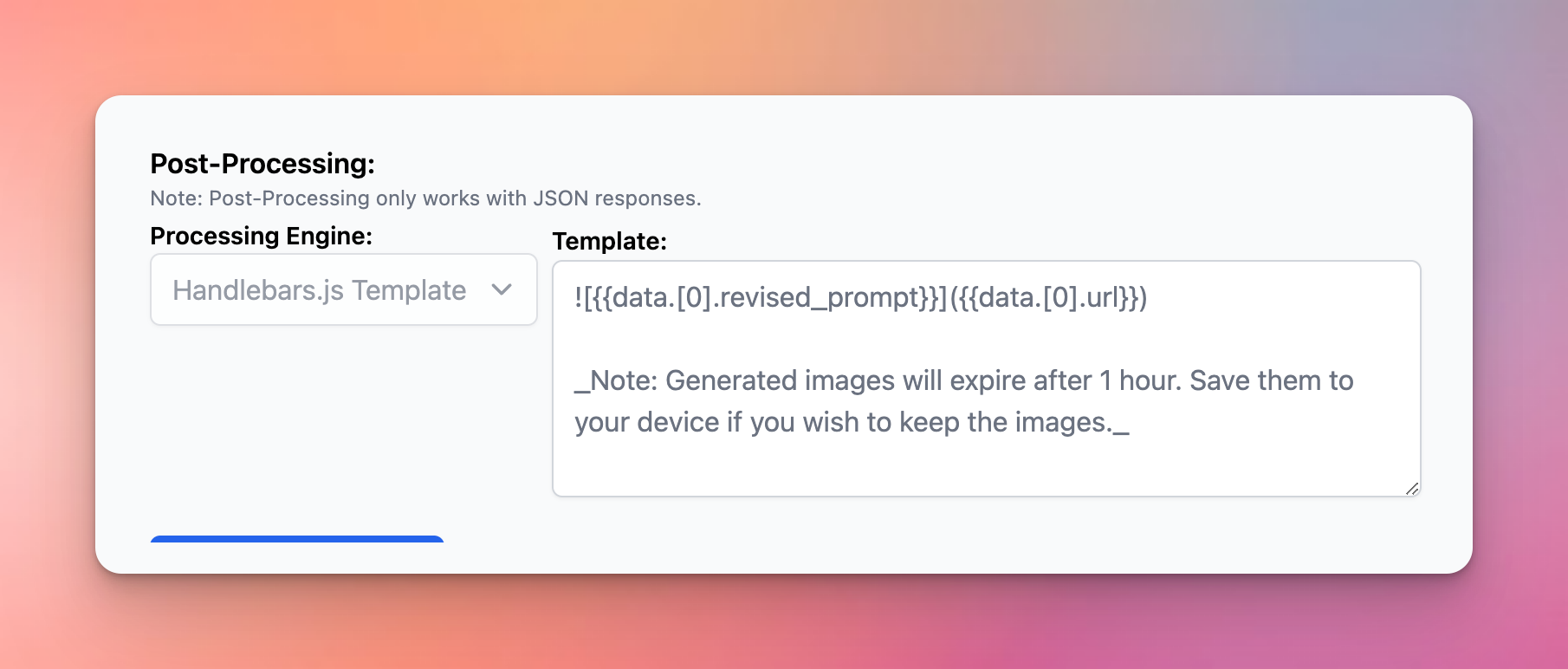This screenshot has height=669, width=1568.
Task: Click the "Save them to" phrase
Action: click(1272, 380)
